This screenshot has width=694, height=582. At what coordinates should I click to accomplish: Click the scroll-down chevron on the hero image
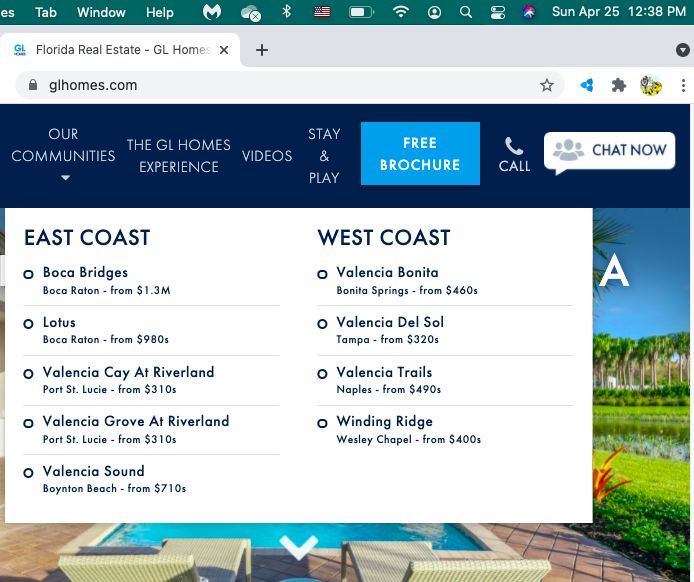tap(298, 547)
